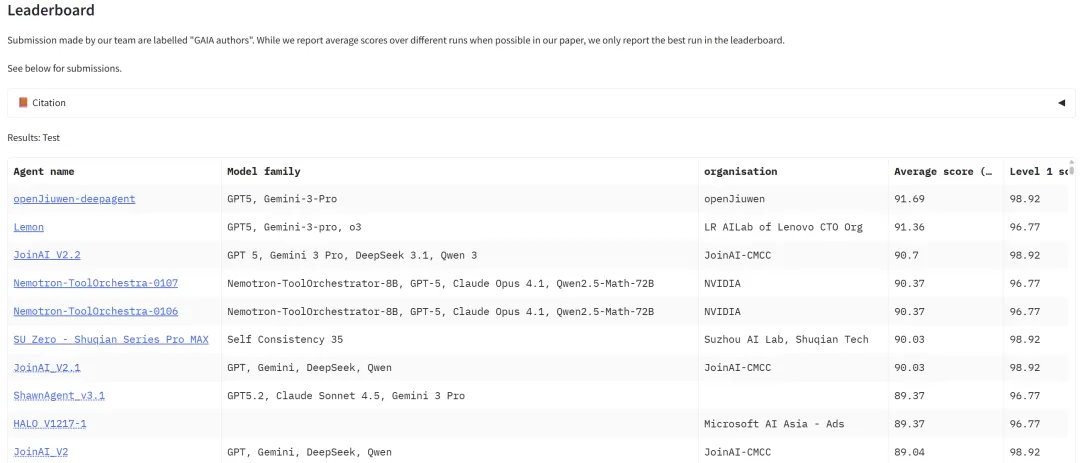This screenshot has height=463, width=1080.
Task: Open the Lemon agent link
Action: 28,227
